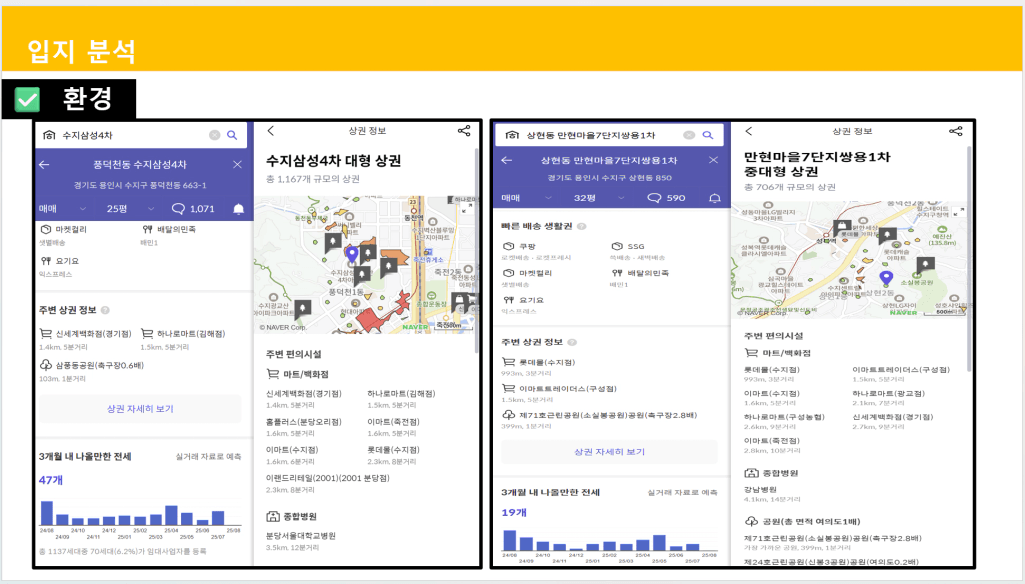Screen dimensions: 1025x584
Task: Open the 25평 size dropdown
Action: [x=130, y=209]
